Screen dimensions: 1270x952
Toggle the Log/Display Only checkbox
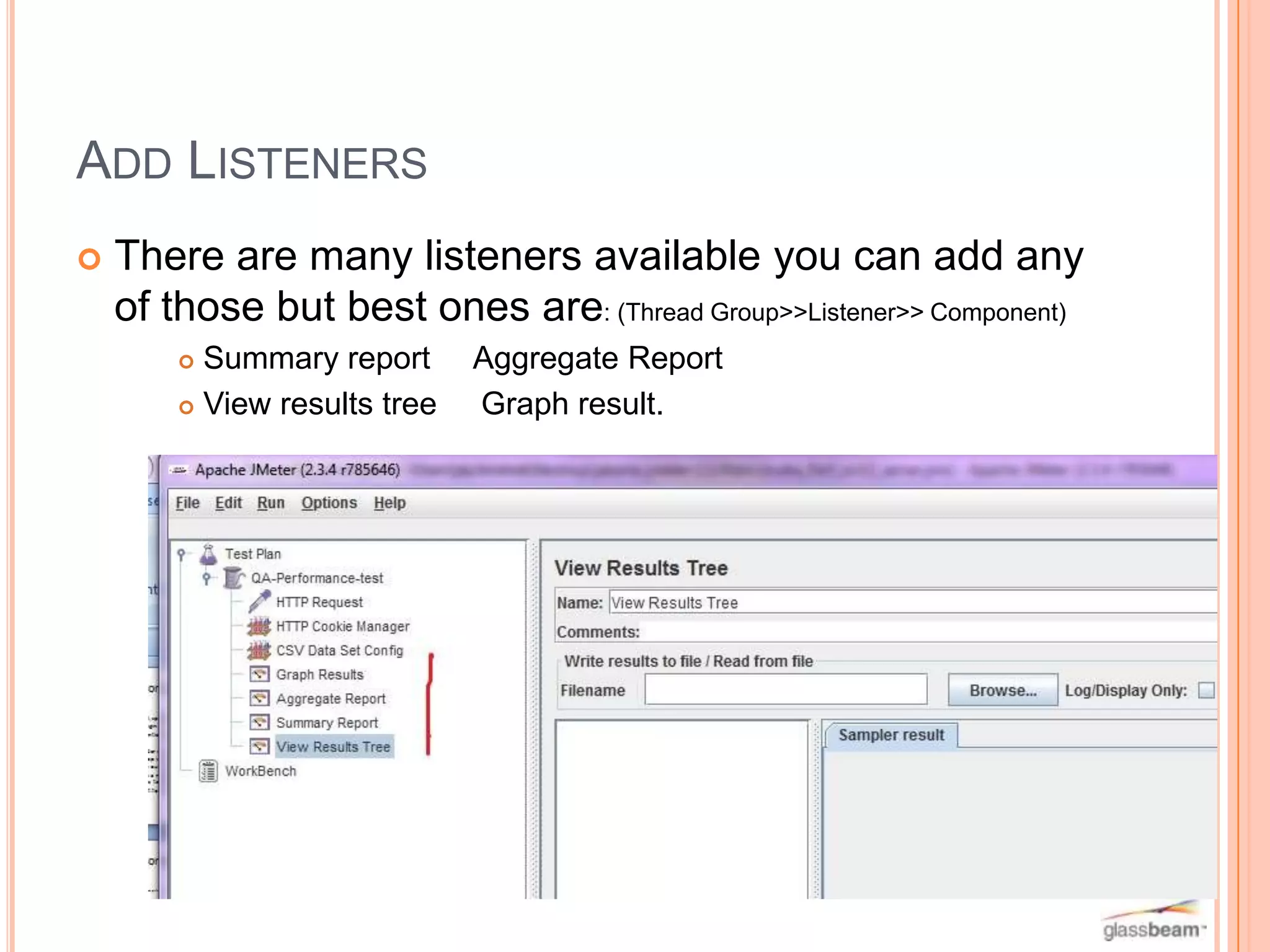pos(1206,690)
